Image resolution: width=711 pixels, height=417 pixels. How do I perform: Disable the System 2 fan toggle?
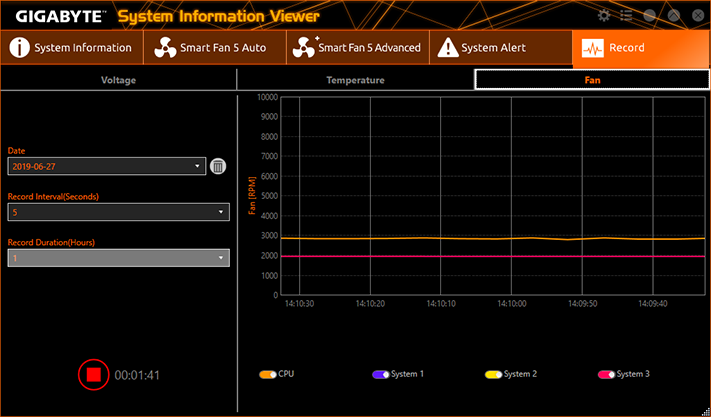[x=493, y=374]
